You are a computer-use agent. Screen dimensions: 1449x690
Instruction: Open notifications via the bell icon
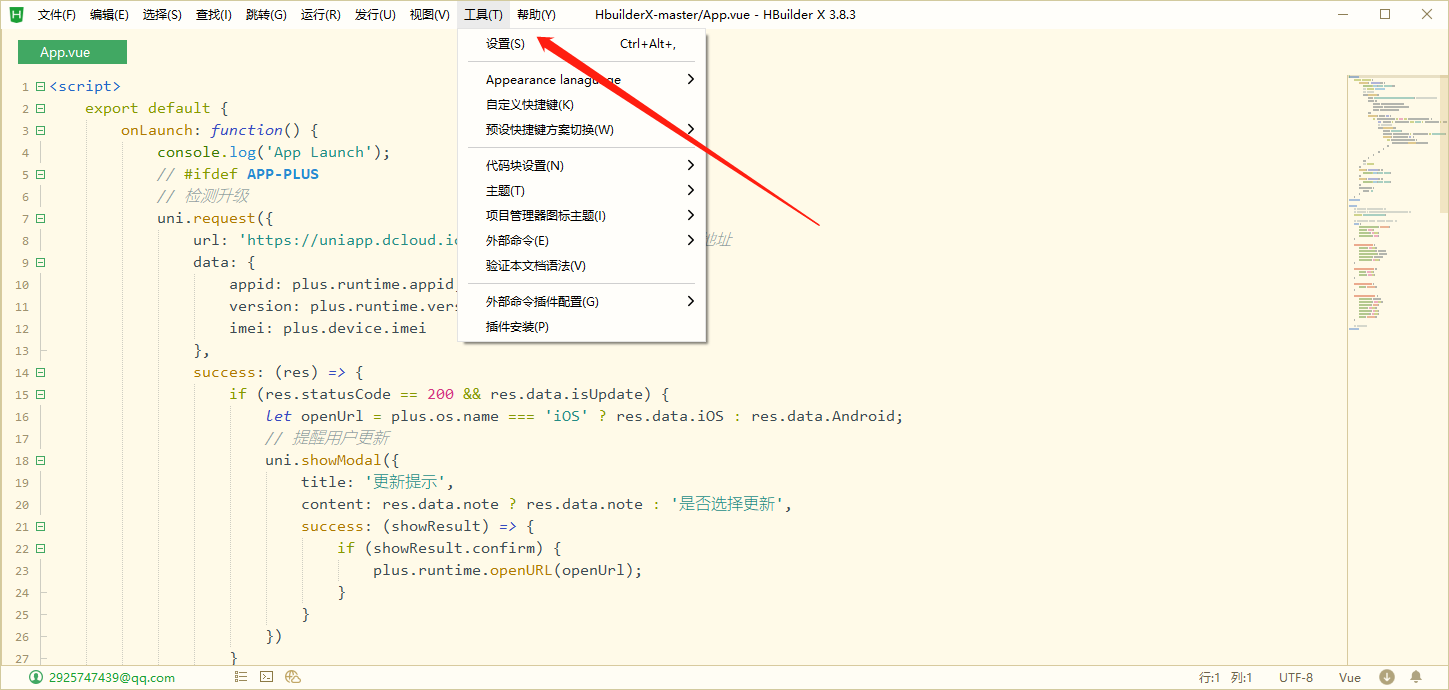pos(1416,677)
